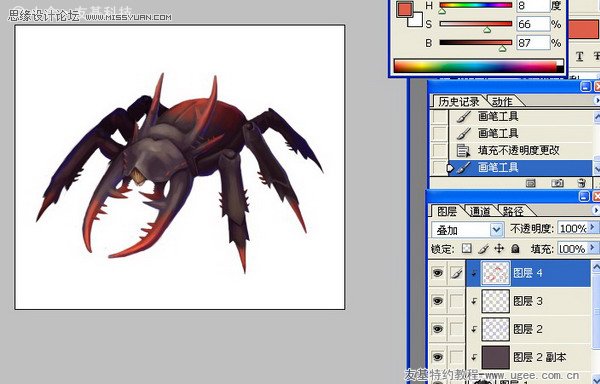Click the 填充不透明度更改 state document icon
Viewport: 600px width, 384px height.
tap(463, 150)
